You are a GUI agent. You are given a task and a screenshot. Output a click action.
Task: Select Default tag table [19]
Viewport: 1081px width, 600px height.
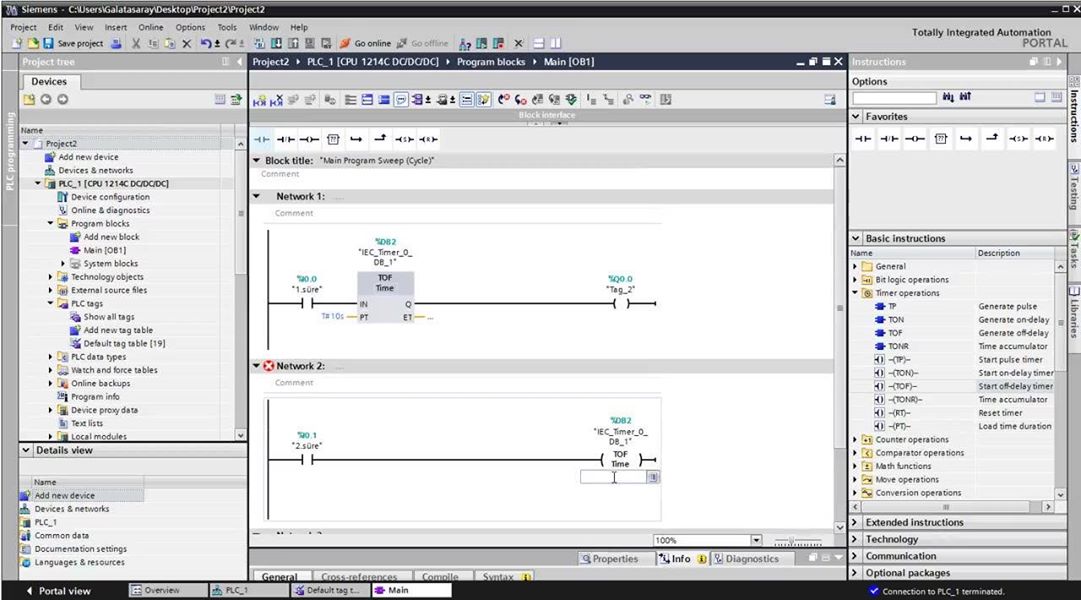click(x=124, y=343)
